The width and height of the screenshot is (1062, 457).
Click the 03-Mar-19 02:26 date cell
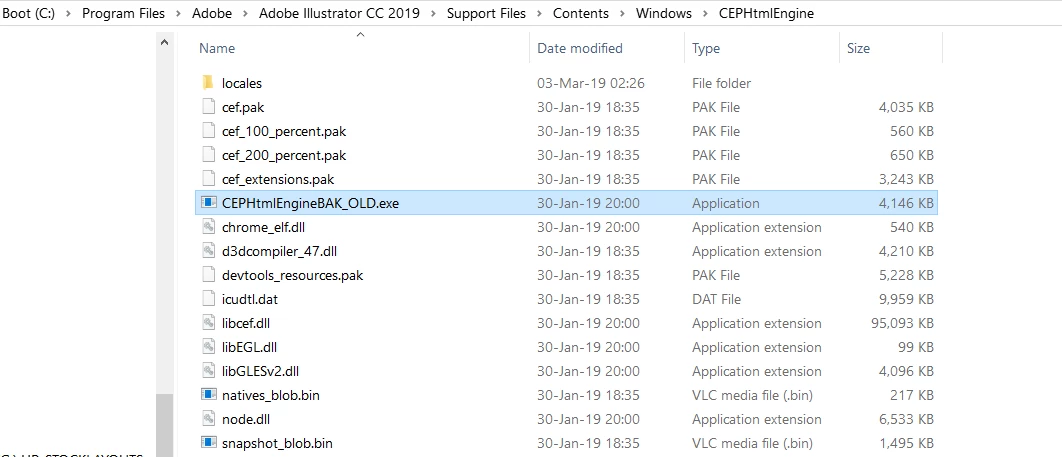point(591,83)
